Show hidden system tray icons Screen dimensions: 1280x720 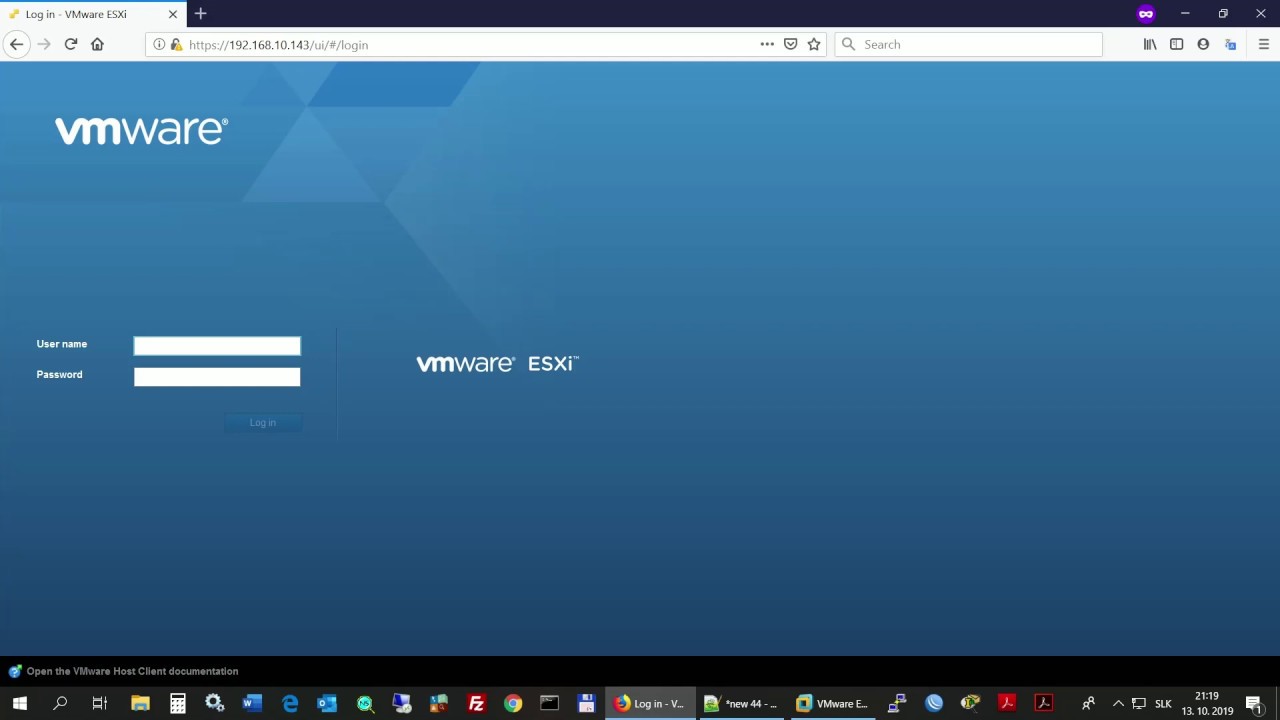pyautogui.click(x=1118, y=703)
